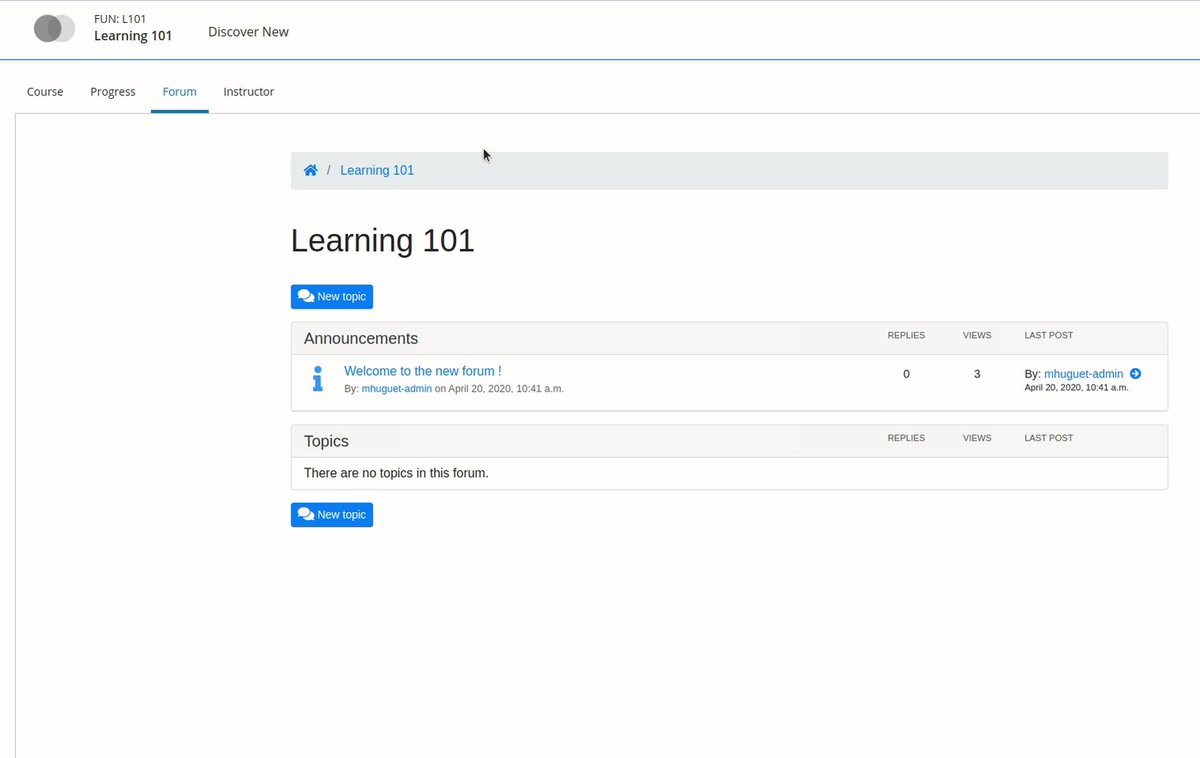Open mhuguet-admin link in Last Post column
The height and width of the screenshot is (758, 1200).
(x=1084, y=374)
